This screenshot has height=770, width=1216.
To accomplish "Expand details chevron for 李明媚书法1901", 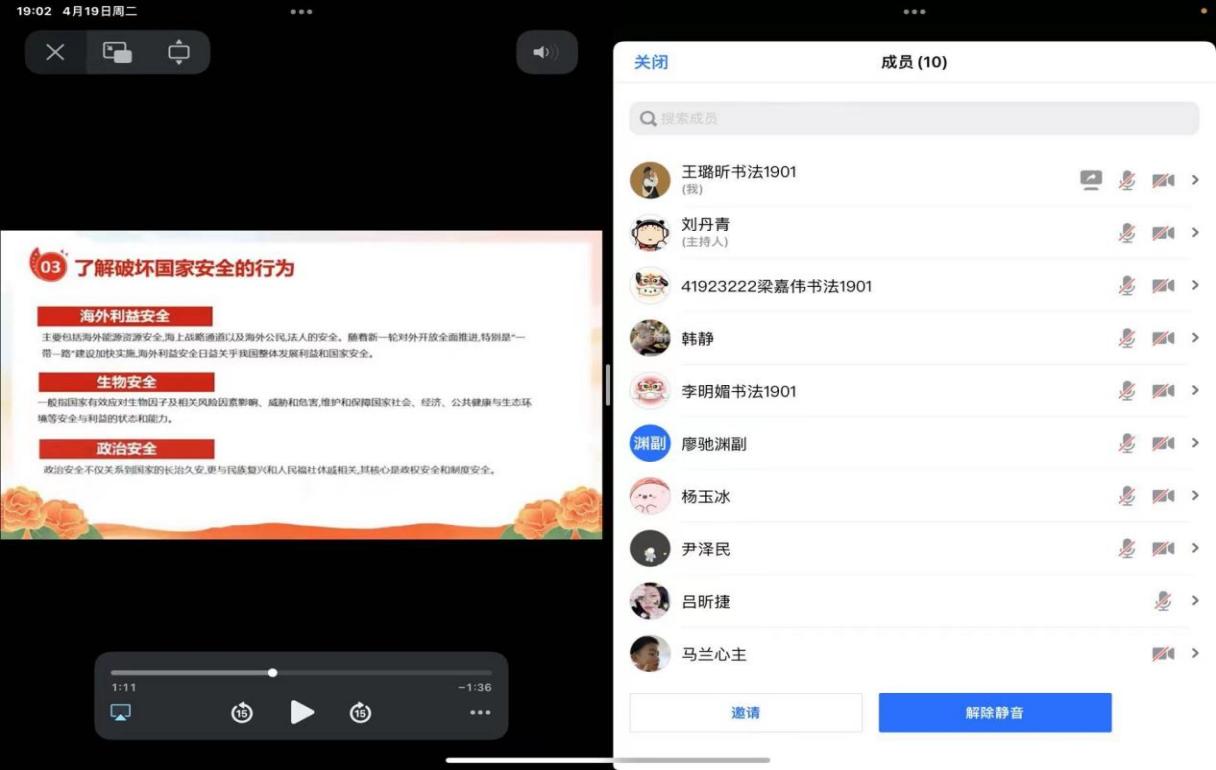I will [x=1195, y=391].
